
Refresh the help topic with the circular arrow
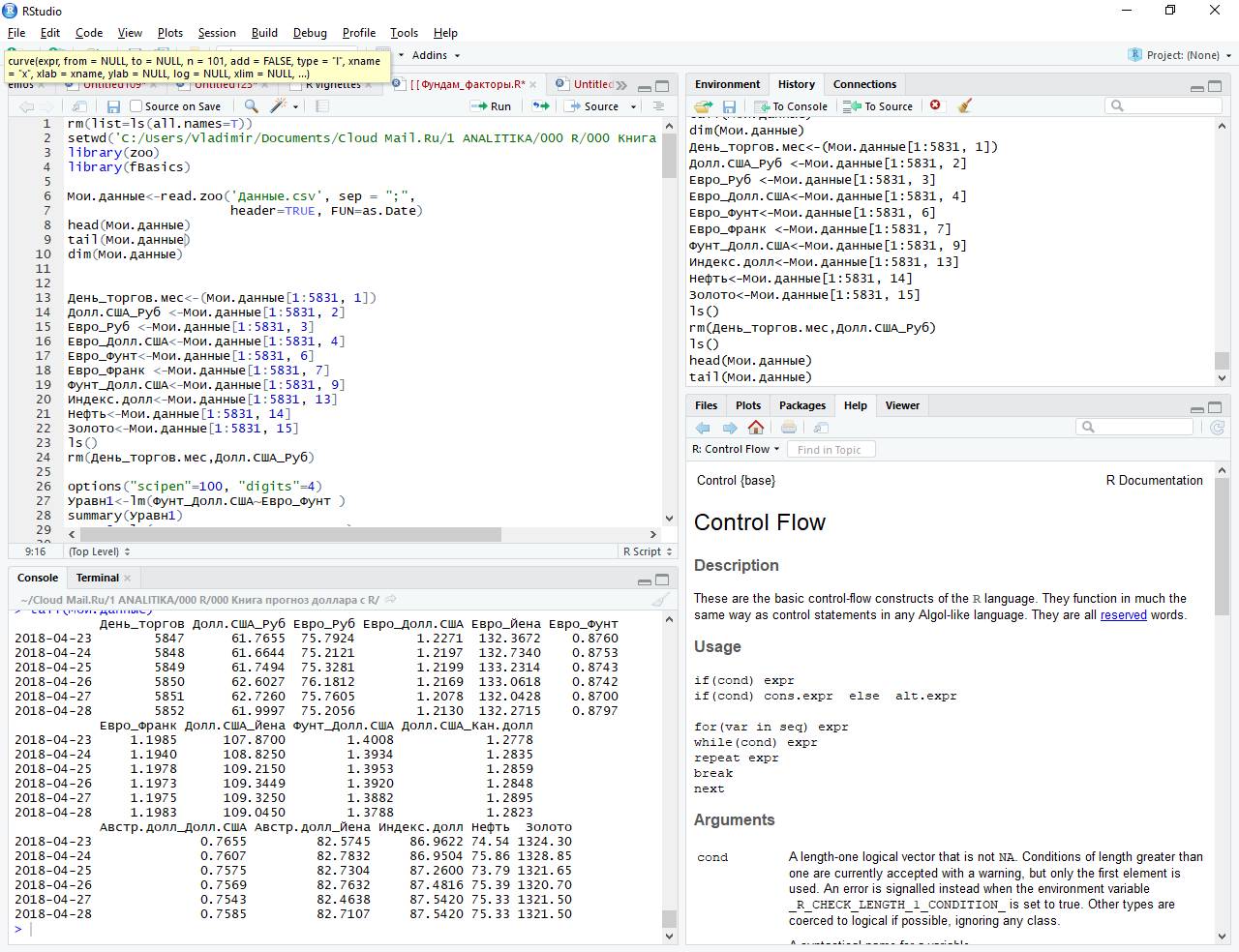(x=1218, y=427)
